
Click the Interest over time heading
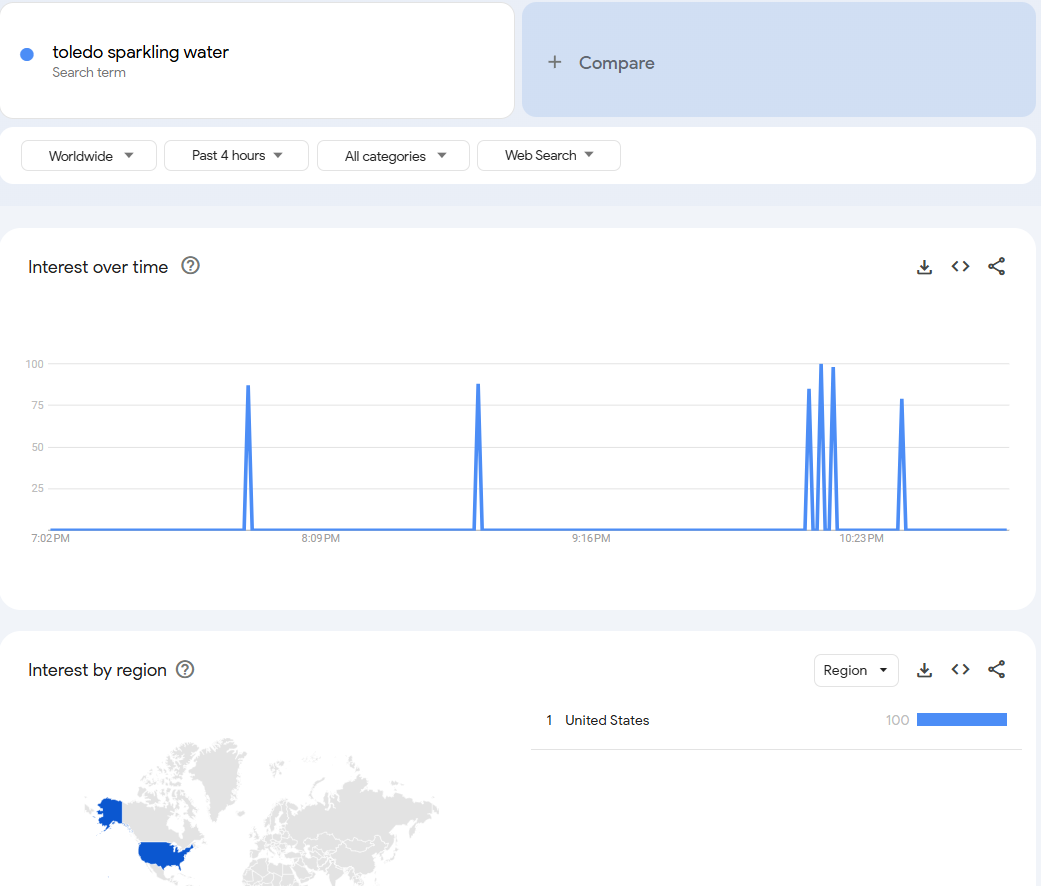coord(98,267)
